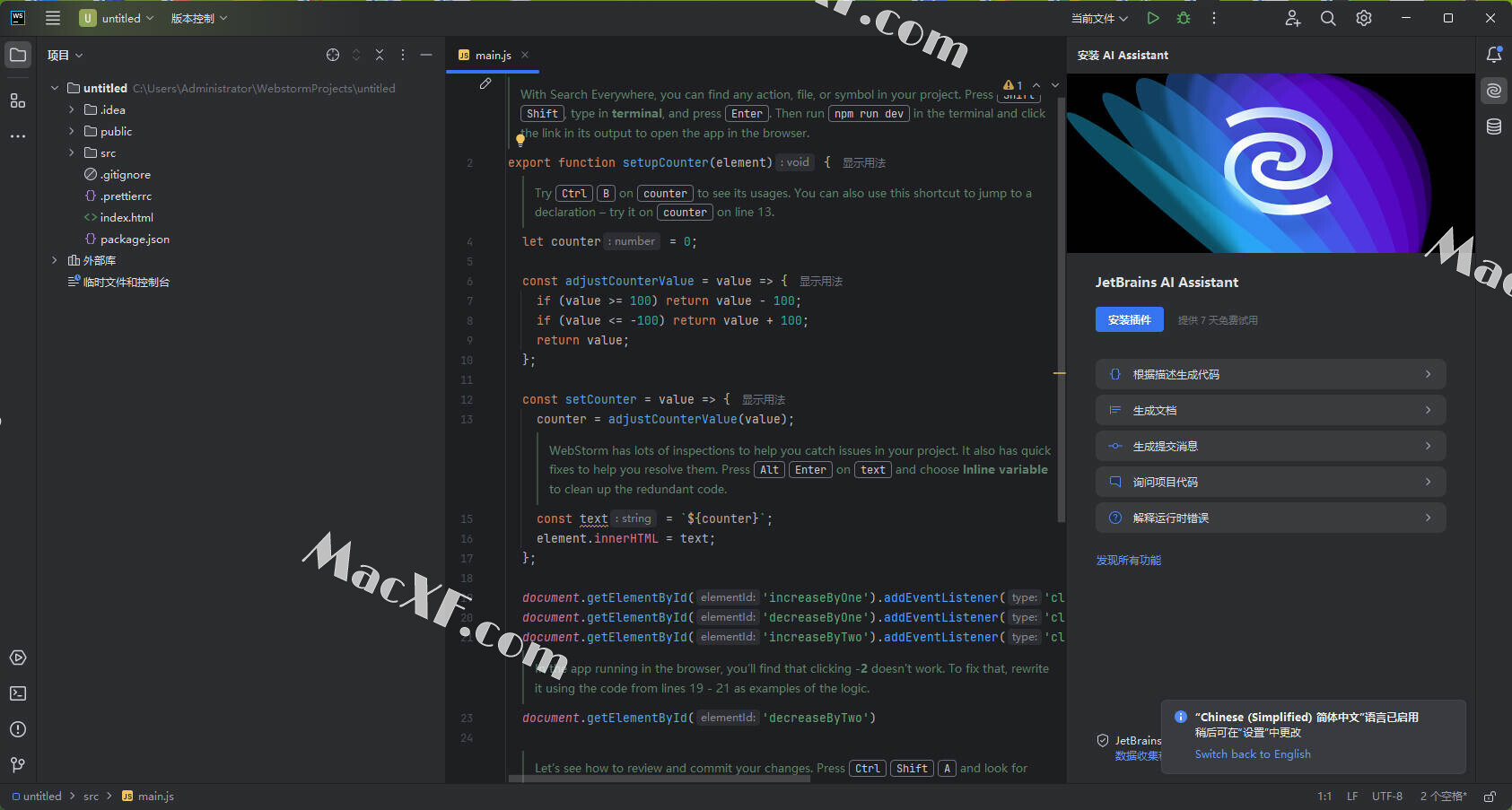The width and height of the screenshot is (1512, 810).
Task: Expand the 外部库 node
Action: [x=55, y=260]
